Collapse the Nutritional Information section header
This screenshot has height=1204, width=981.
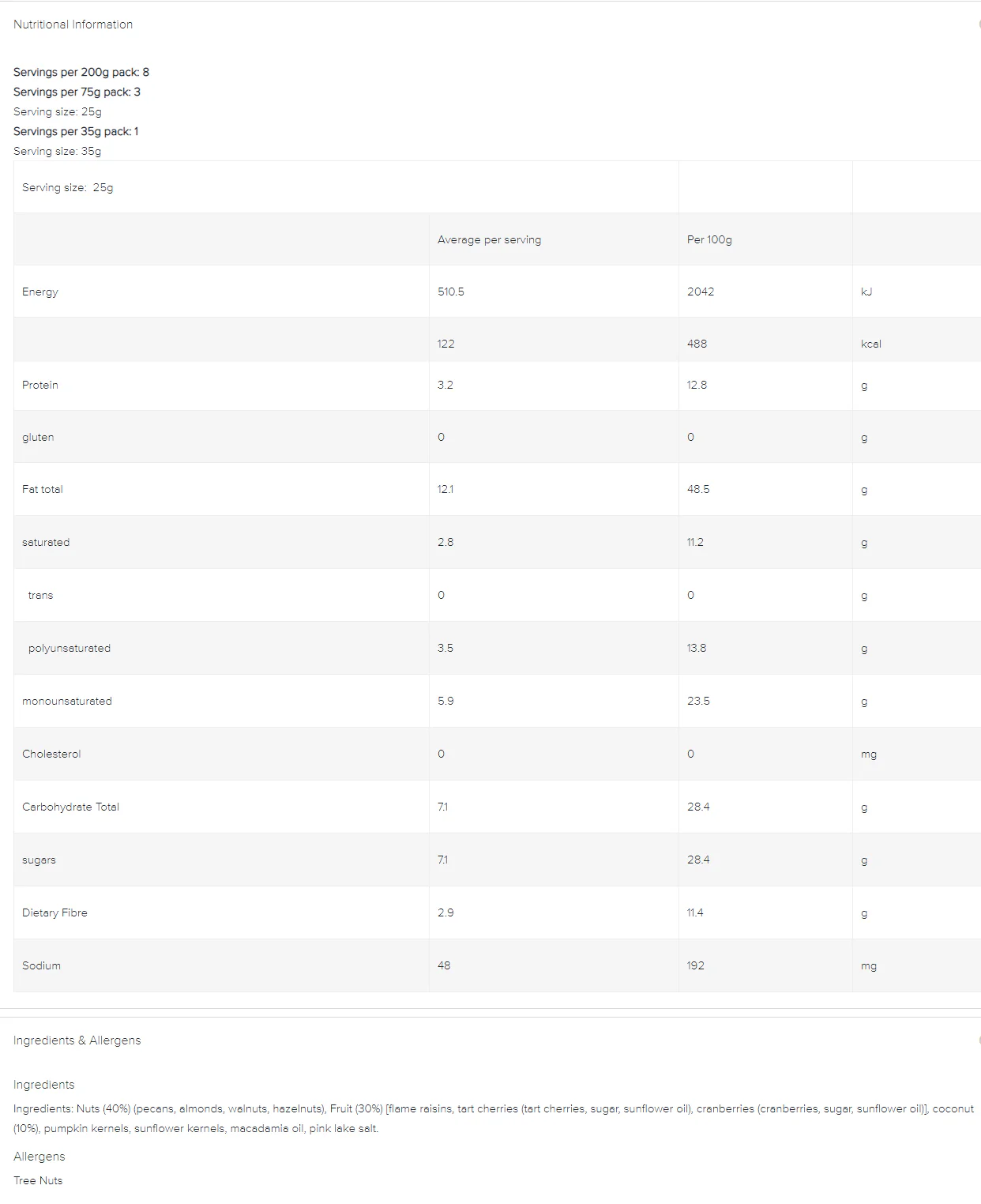(x=73, y=24)
